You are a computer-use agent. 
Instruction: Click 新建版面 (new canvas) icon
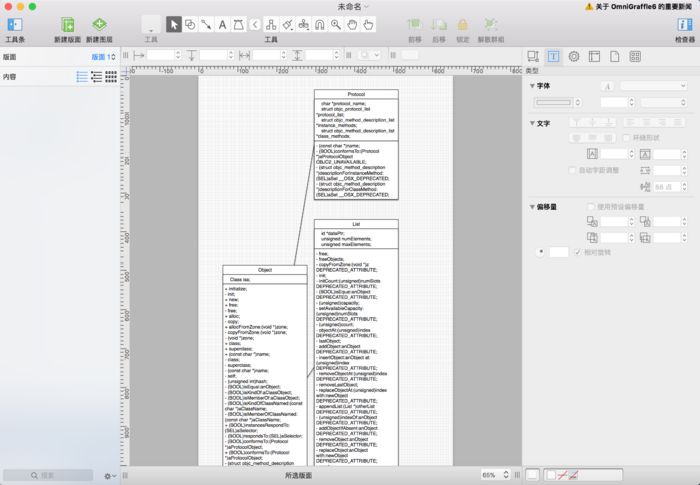pyautogui.click(x=68, y=24)
